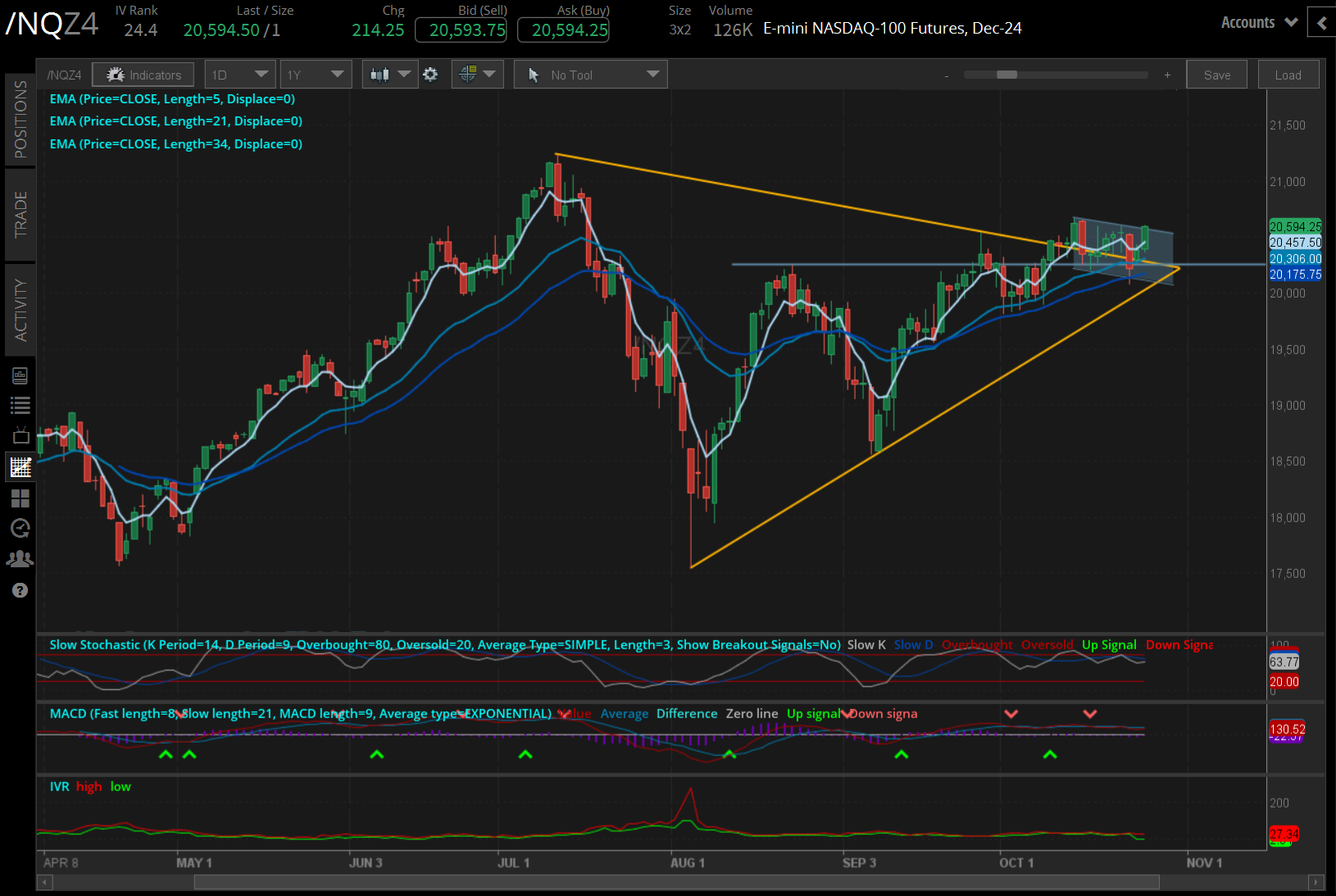Click the 130.52 MACD value label

tap(1287, 729)
